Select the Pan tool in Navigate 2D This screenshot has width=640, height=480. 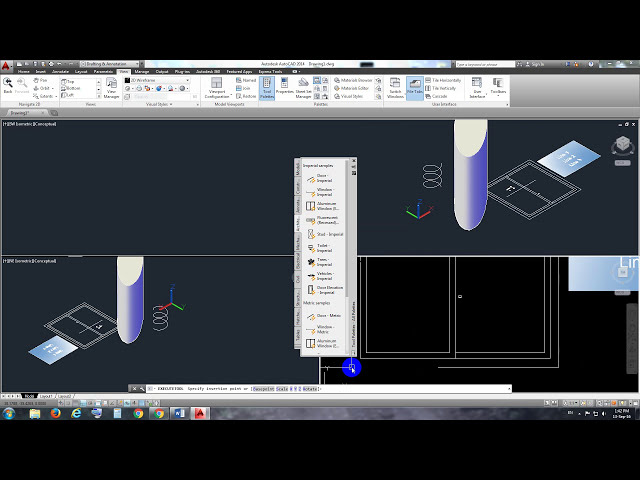(x=40, y=80)
